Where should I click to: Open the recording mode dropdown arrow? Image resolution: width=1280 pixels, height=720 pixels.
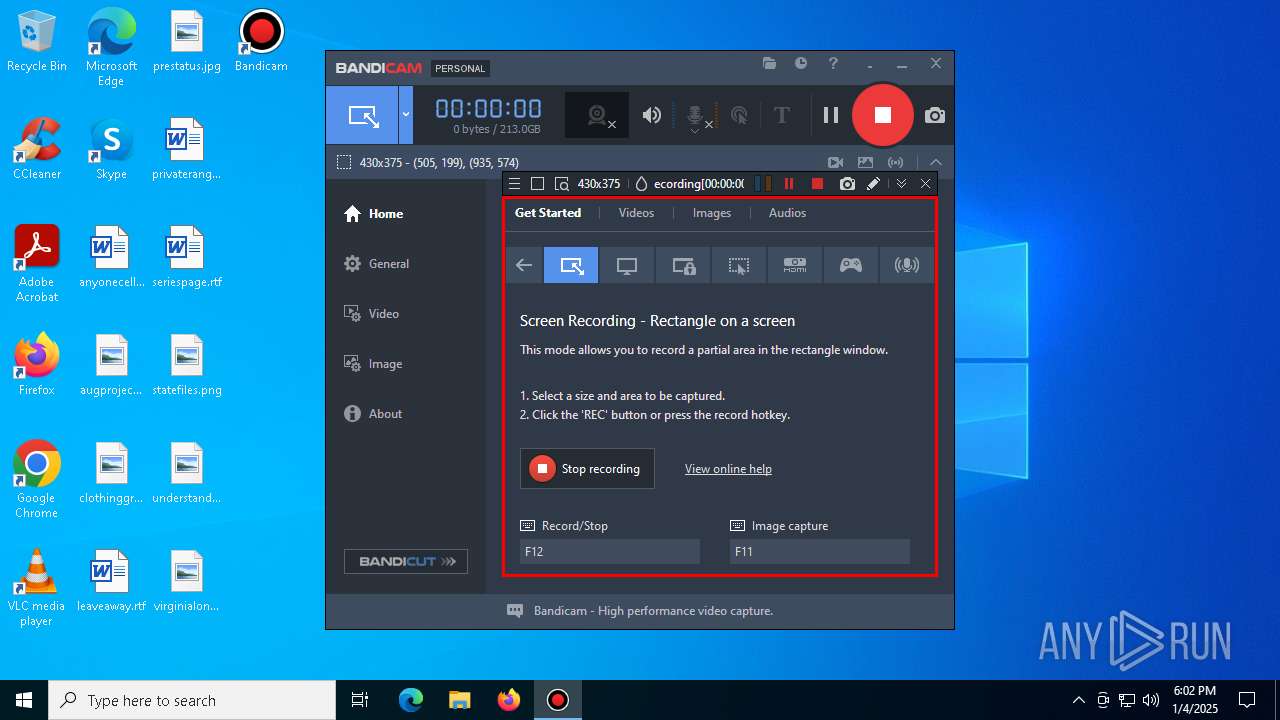click(x=406, y=115)
